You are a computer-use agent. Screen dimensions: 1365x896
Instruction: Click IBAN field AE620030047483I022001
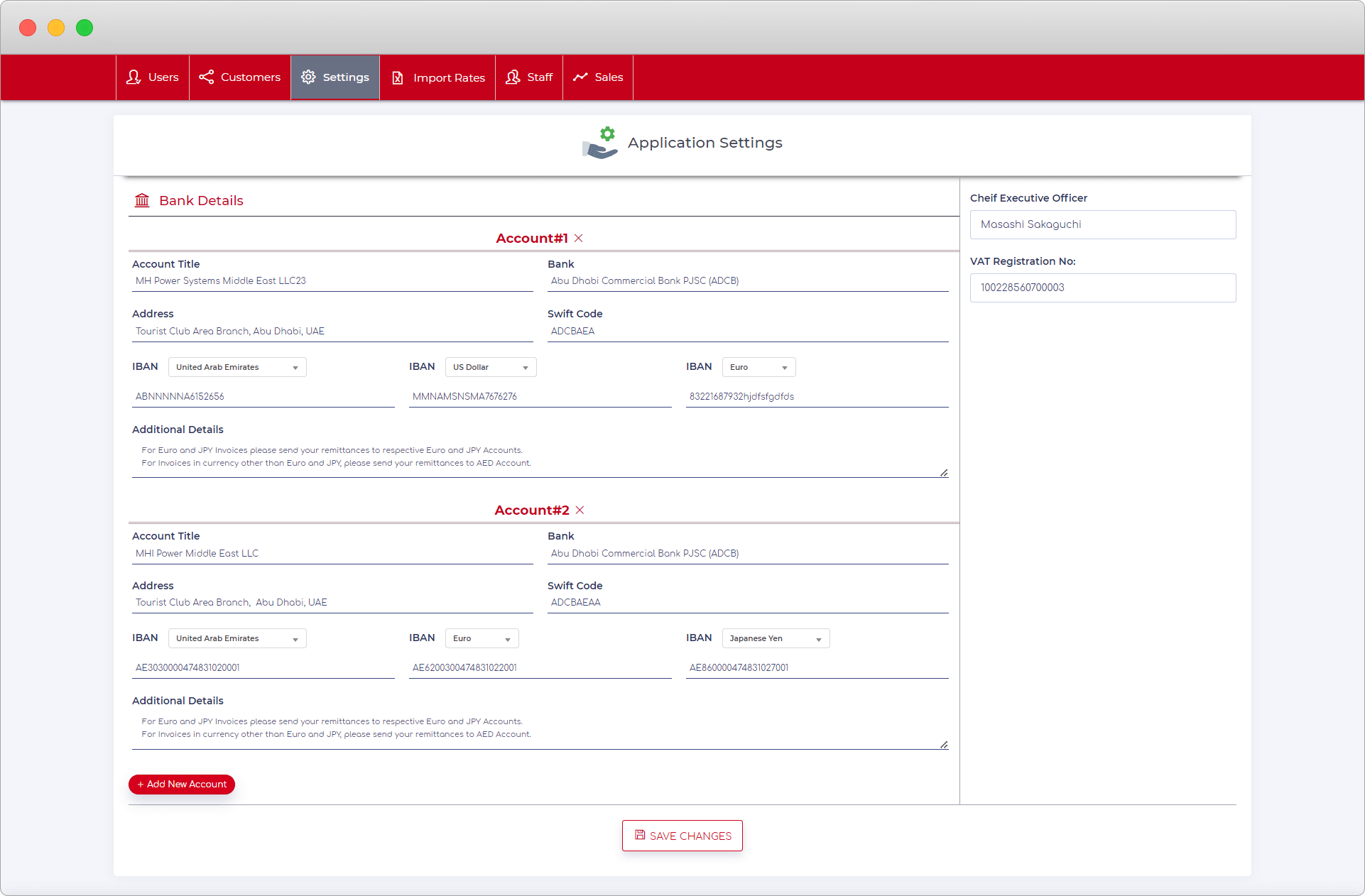(x=540, y=668)
